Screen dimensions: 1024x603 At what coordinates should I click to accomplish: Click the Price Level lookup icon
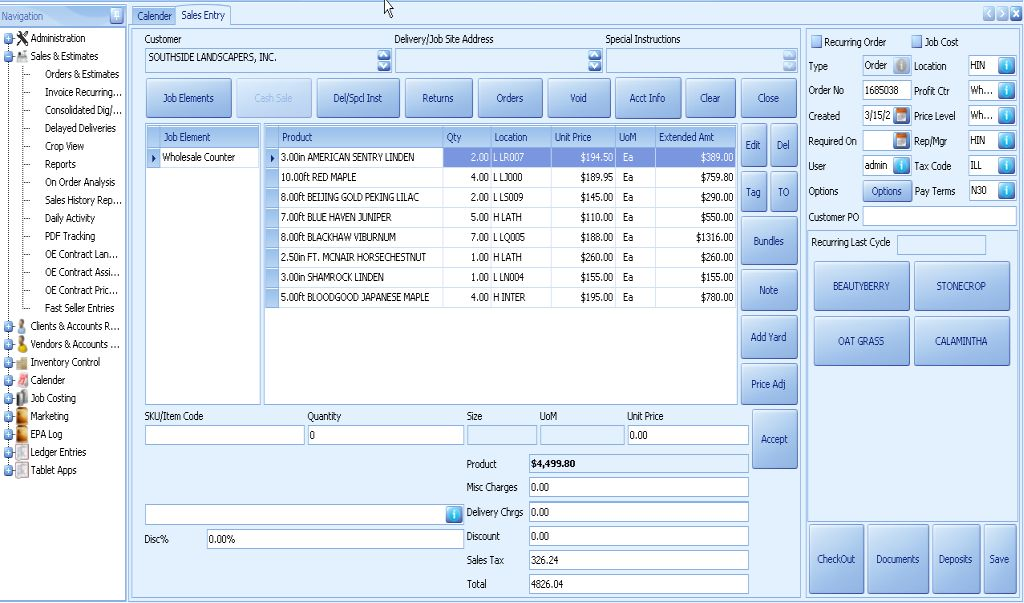1006,116
